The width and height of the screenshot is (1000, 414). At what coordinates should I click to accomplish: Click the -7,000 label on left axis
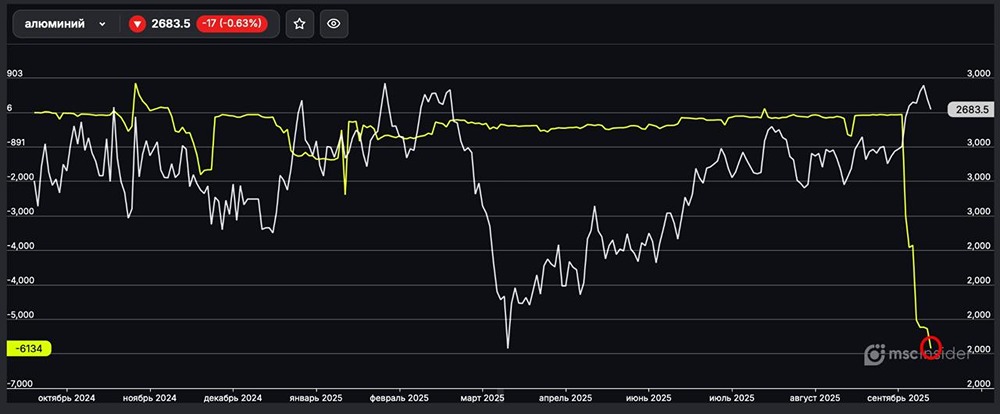coord(22,383)
